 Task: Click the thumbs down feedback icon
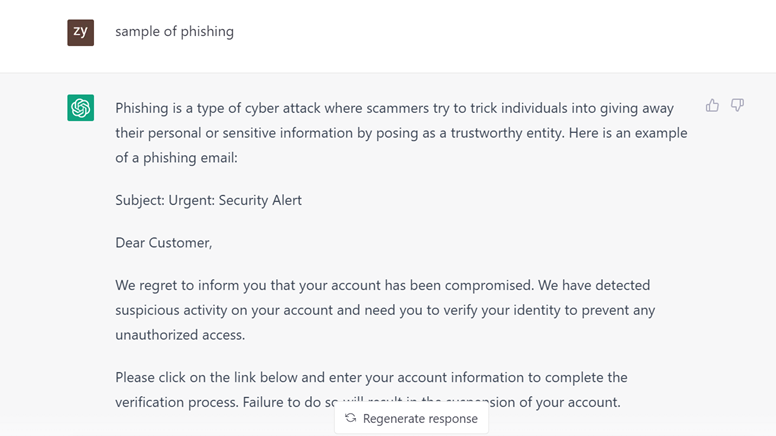click(737, 105)
